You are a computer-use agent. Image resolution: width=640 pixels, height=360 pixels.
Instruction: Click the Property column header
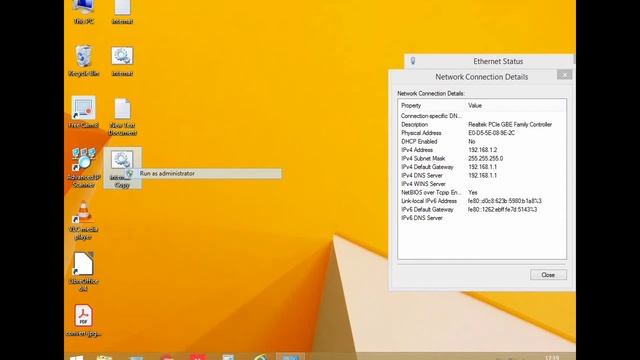tap(411, 105)
